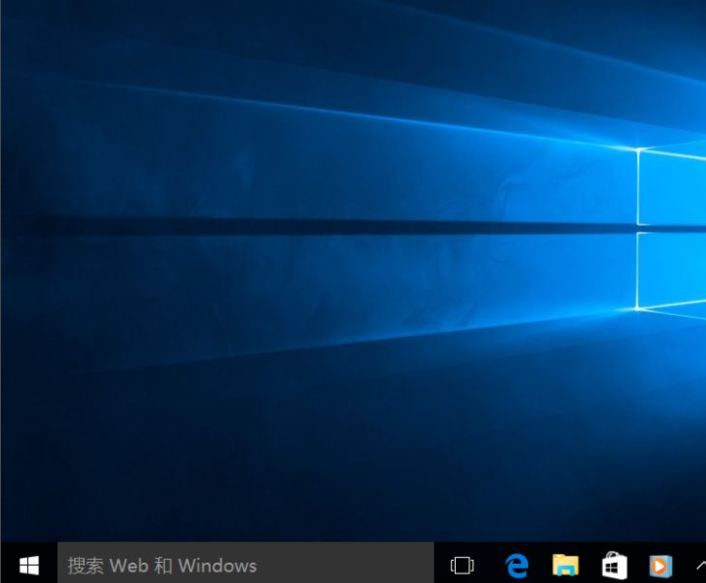
Task: Click the search Web and Windows box
Action: tap(245, 565)
